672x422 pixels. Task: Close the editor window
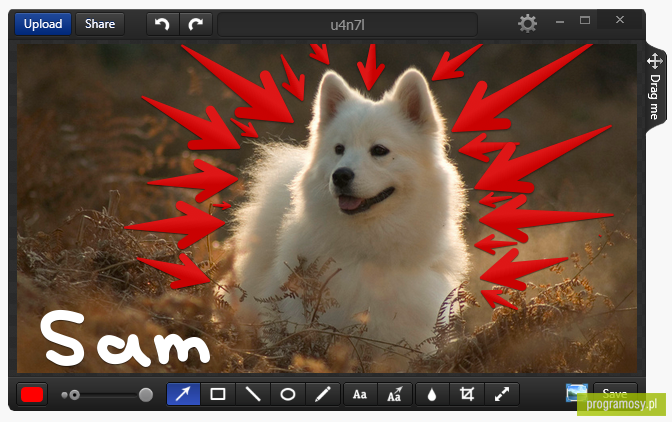pyautogui.click(x=620, y=20)
